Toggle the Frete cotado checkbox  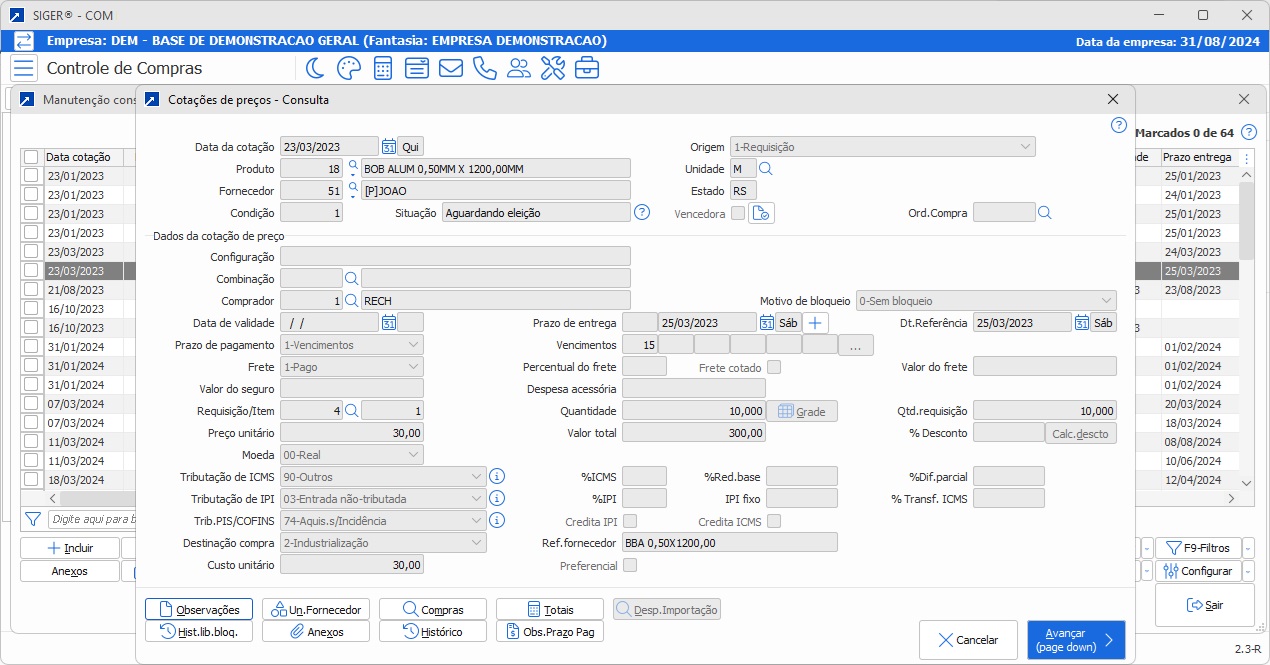pos(773,367)
